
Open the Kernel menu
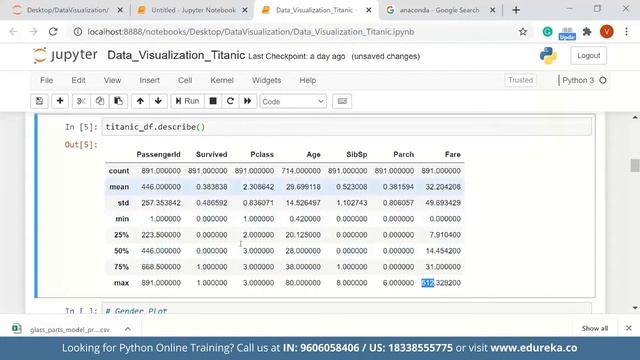point(222,80)
